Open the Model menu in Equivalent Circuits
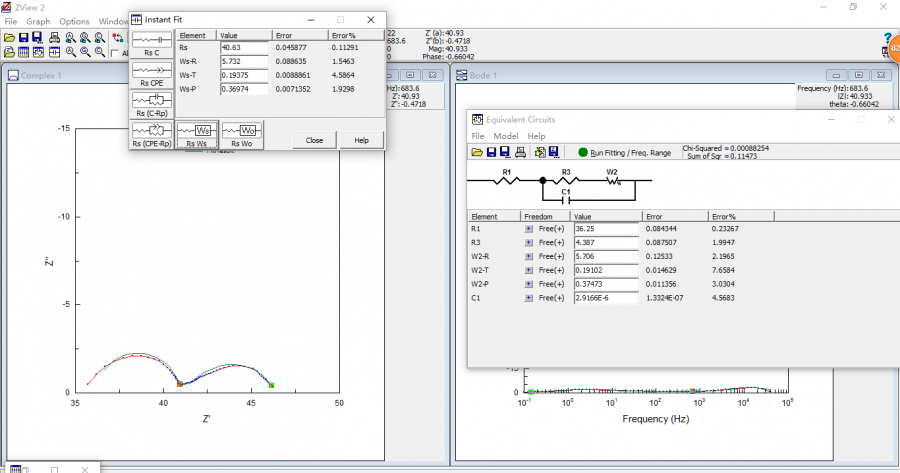Viewport: 900px width, 473px height. pos(506,136)
